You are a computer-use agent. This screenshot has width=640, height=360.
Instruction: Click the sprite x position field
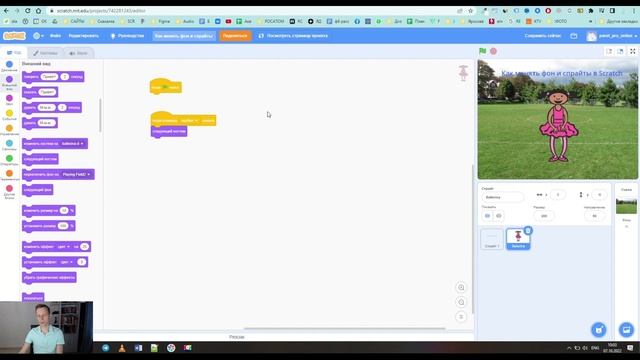(x=558, y=195)
